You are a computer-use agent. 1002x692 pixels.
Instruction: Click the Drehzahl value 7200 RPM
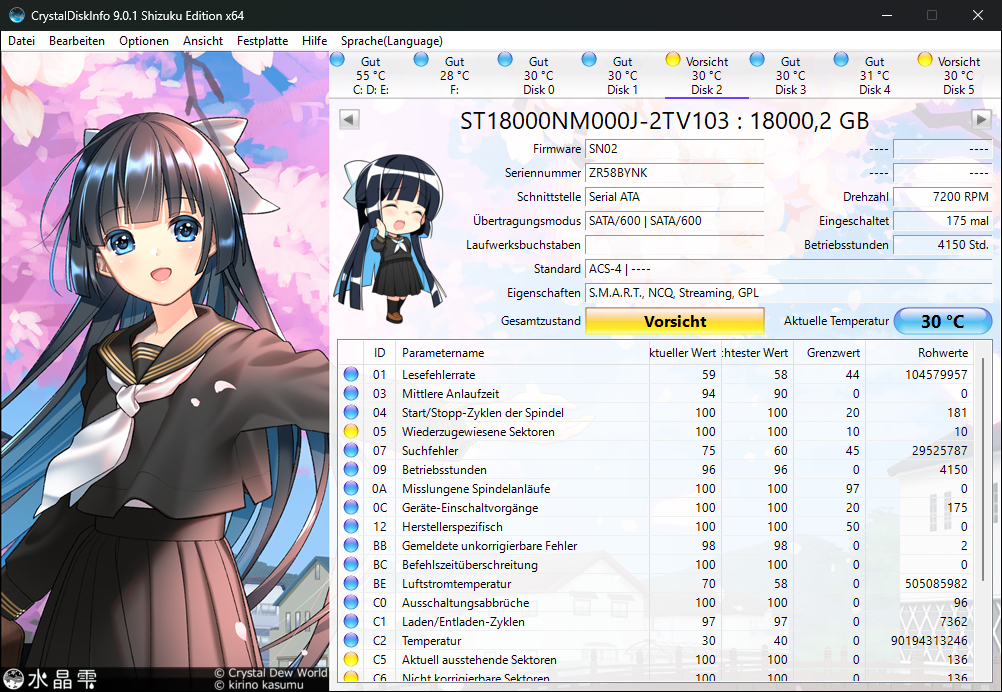pos(943,197)
